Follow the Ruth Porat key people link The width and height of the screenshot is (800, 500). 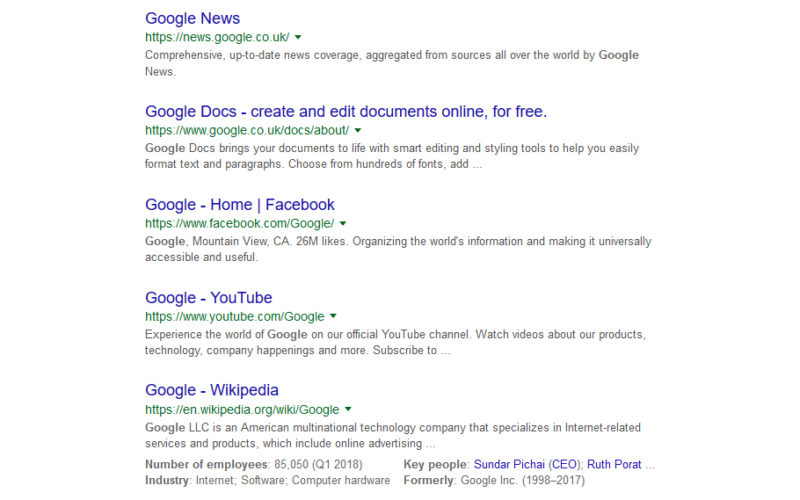(614, 465)
